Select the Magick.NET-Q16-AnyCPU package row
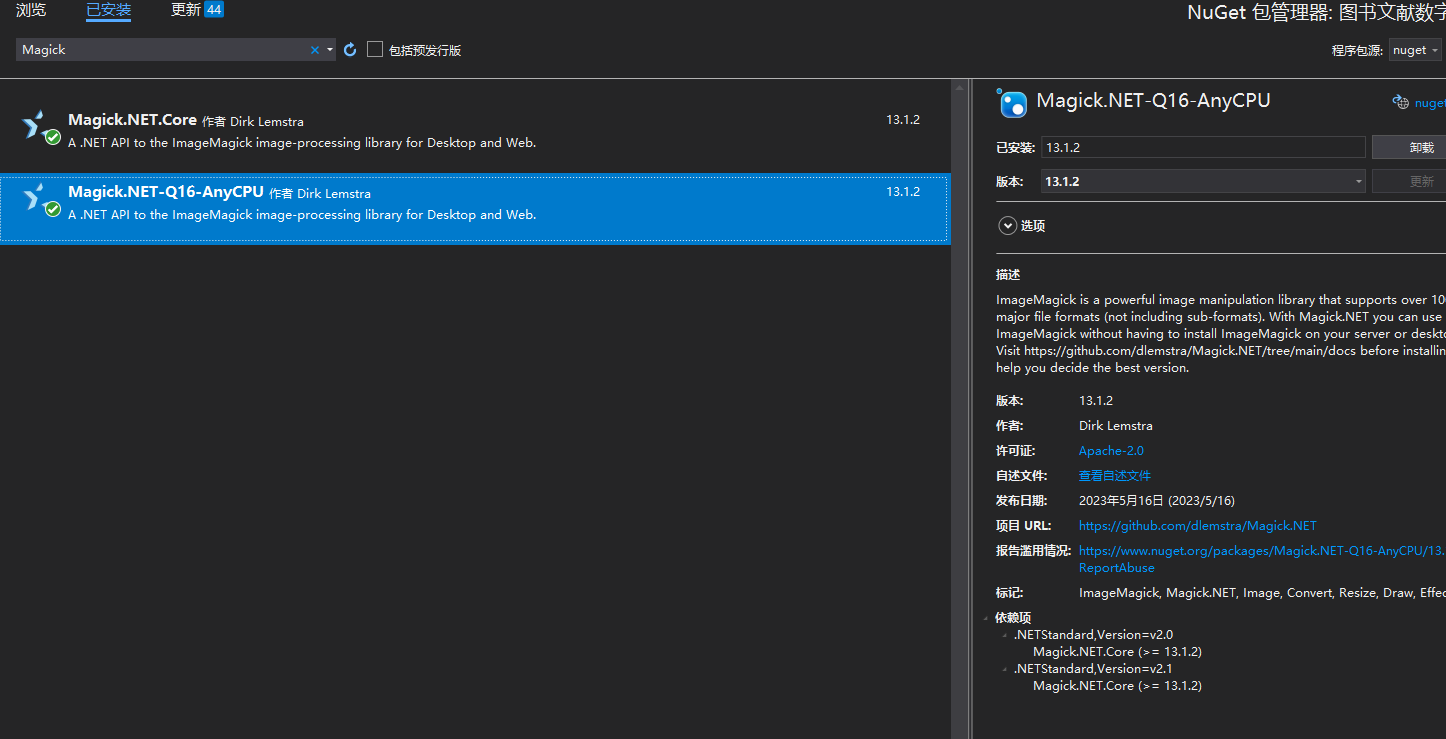Image resolution: width=1446 pixels, height=739 pixels. 475,207
